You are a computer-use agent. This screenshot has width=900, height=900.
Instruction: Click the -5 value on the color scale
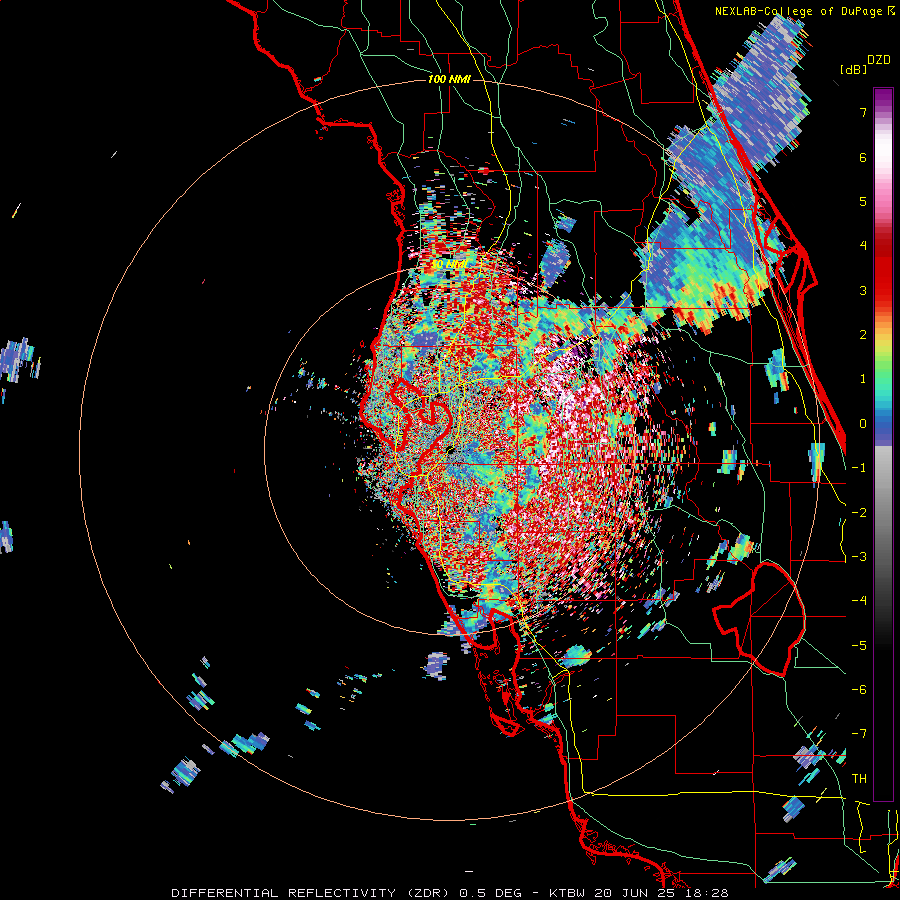[859, 646]
